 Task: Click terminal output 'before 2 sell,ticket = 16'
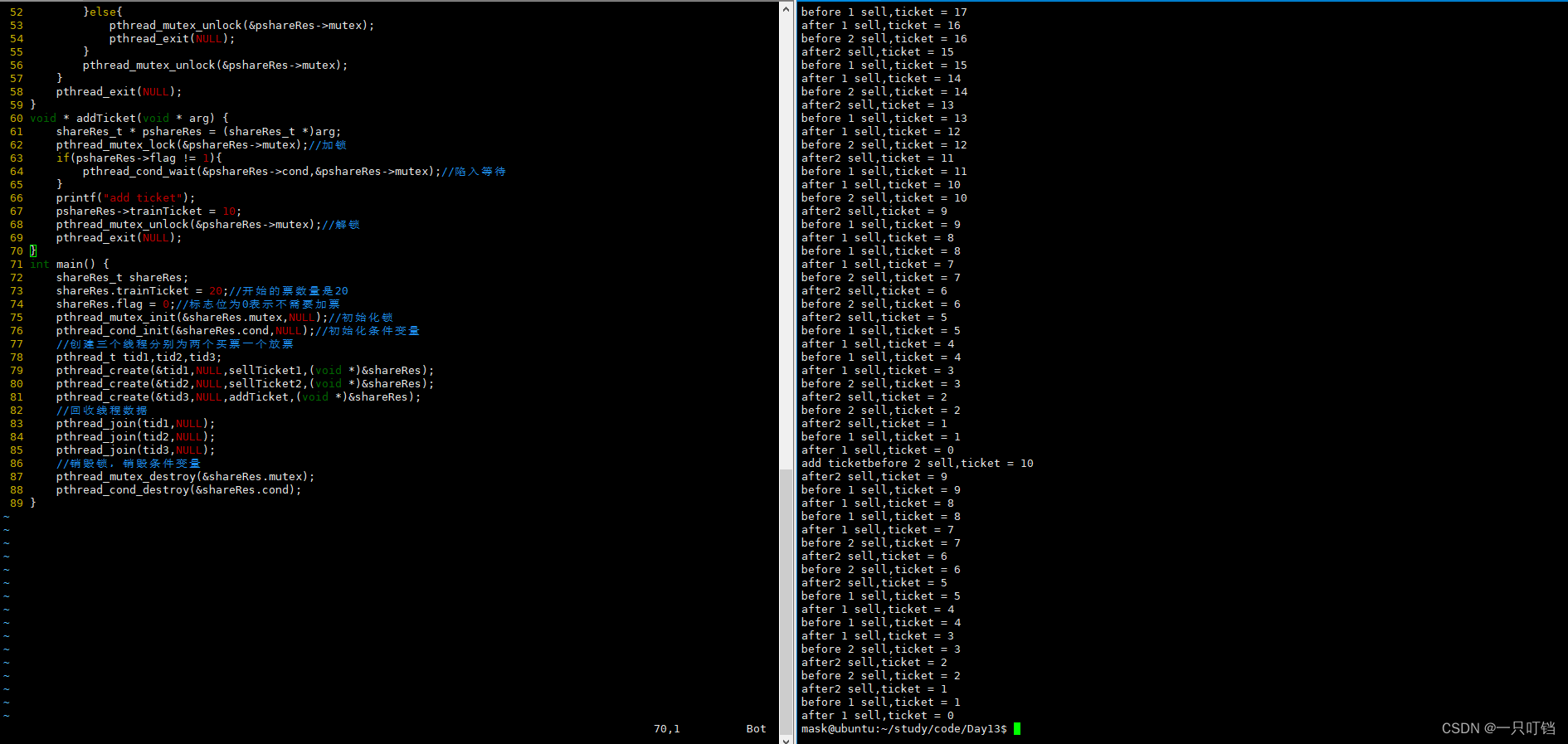(x=884, y=39)
